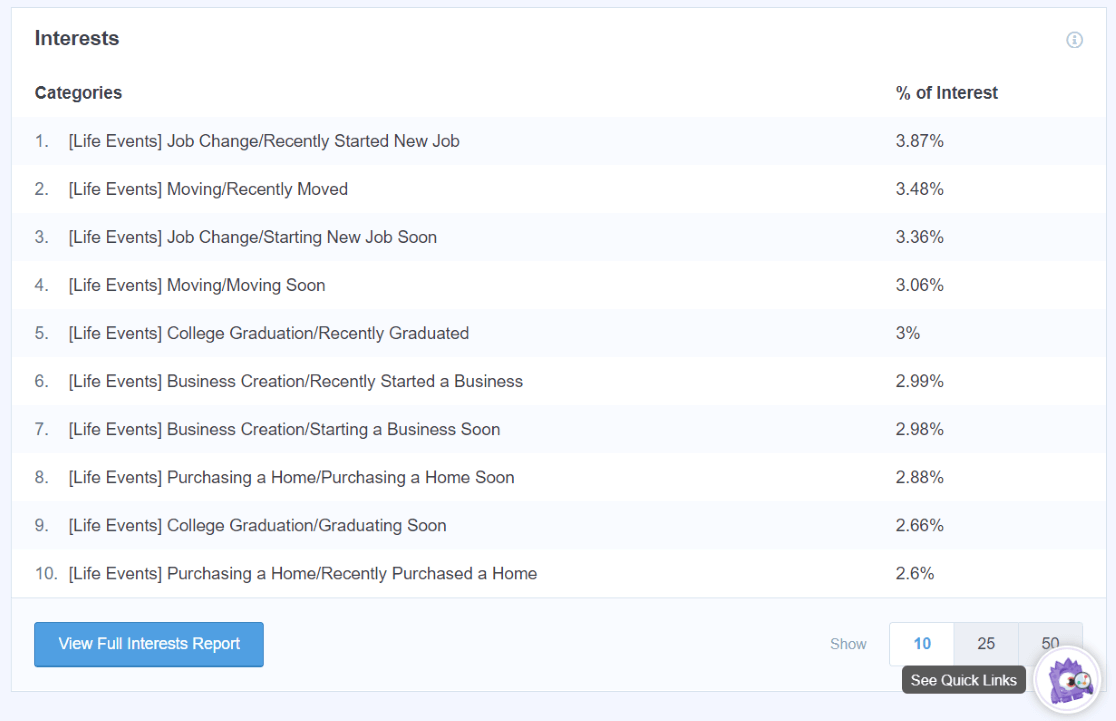Select Moving/Recently Moved category row
This screenshot has width=1116, height=721.
208,189
